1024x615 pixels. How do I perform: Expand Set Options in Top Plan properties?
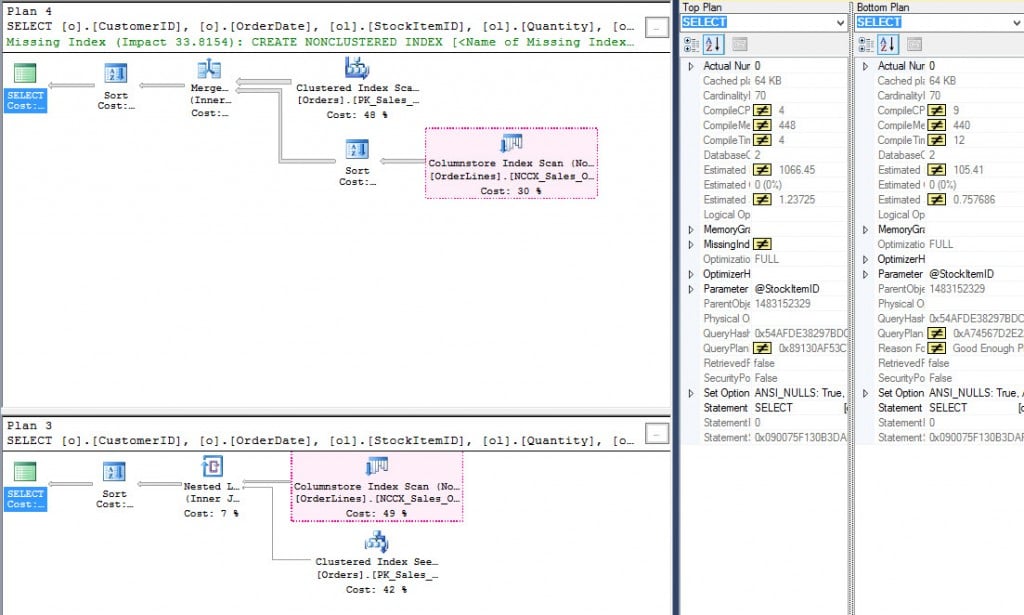point(690,393)
